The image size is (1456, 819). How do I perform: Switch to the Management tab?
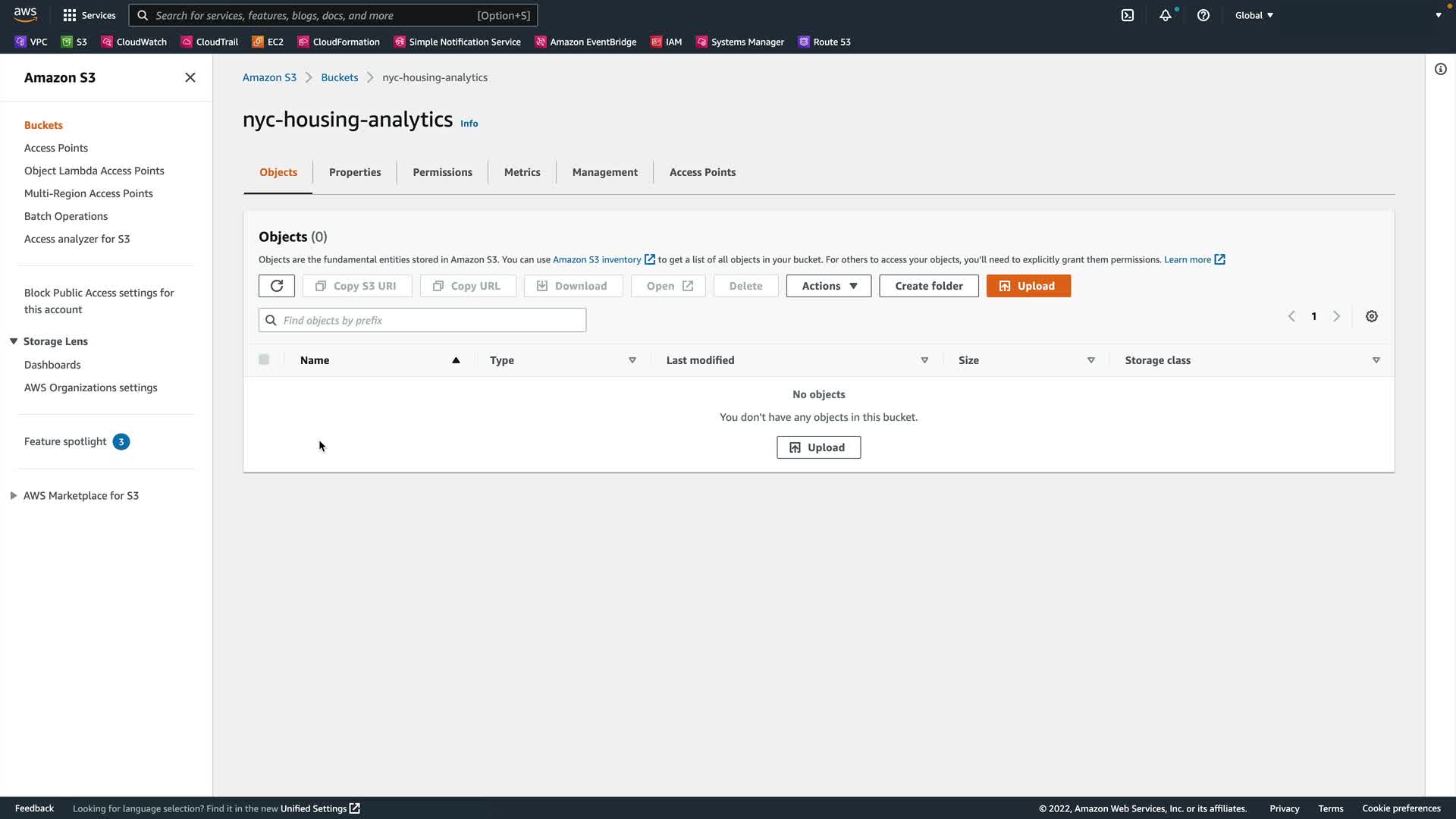604,172
